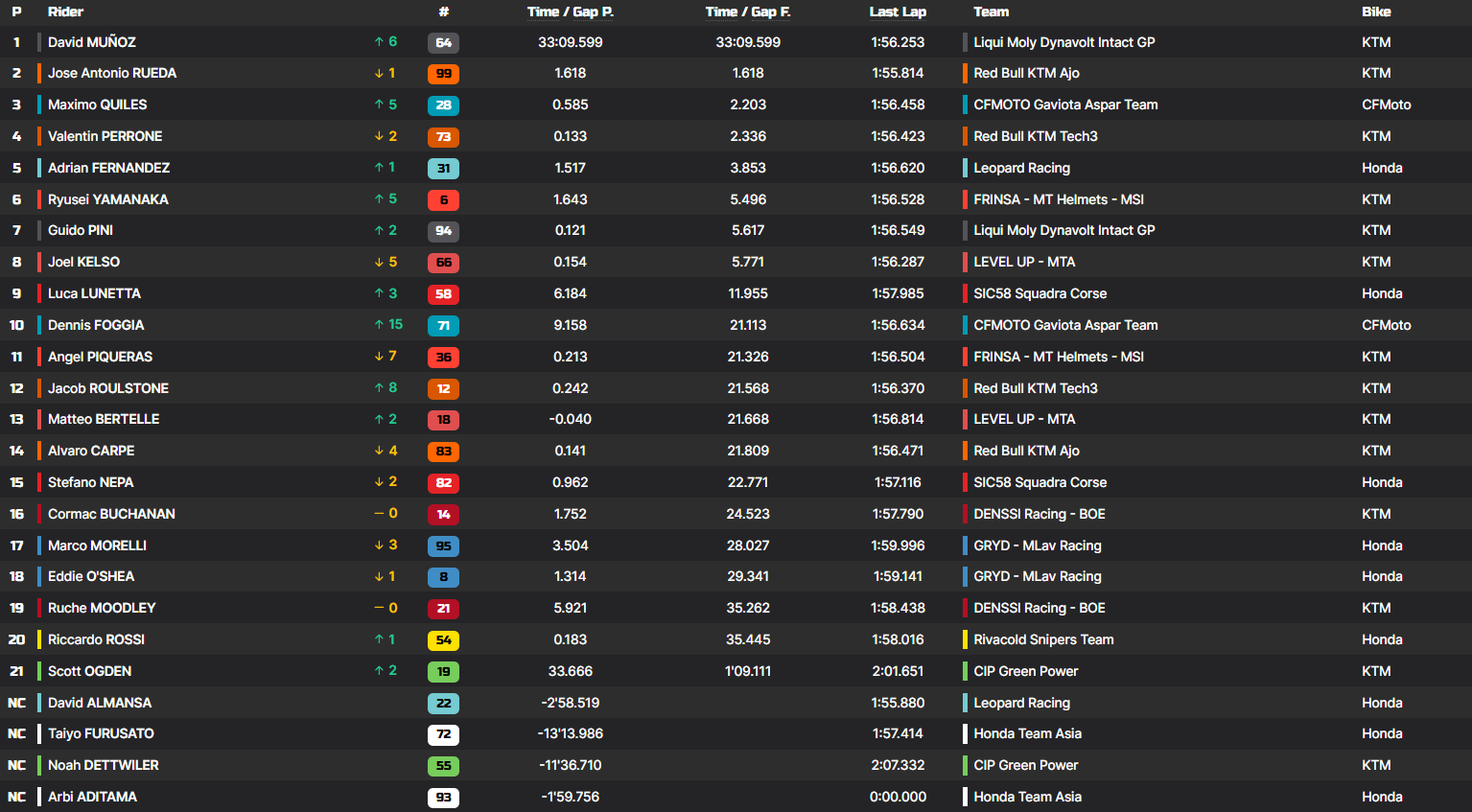The image size is (1472, 812).
Task: Click the Time / Gap P. header
Action: 570,12
